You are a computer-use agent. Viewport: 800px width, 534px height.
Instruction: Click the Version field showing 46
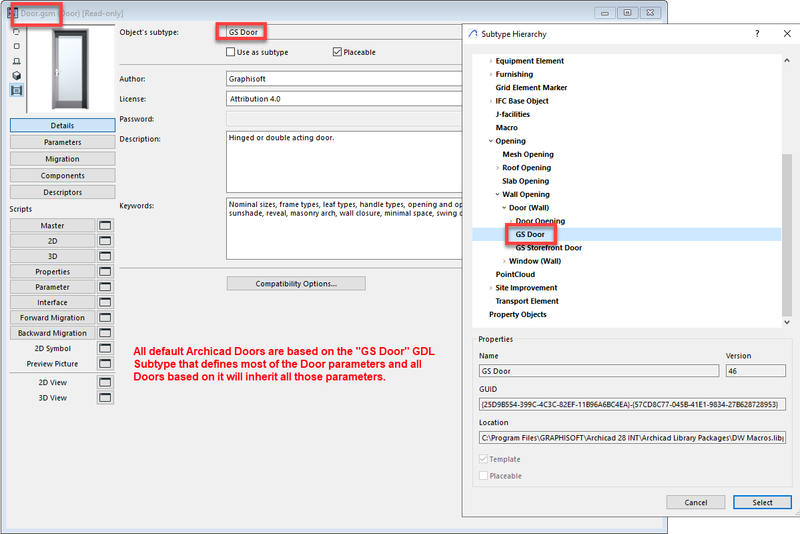click(756, 371)
